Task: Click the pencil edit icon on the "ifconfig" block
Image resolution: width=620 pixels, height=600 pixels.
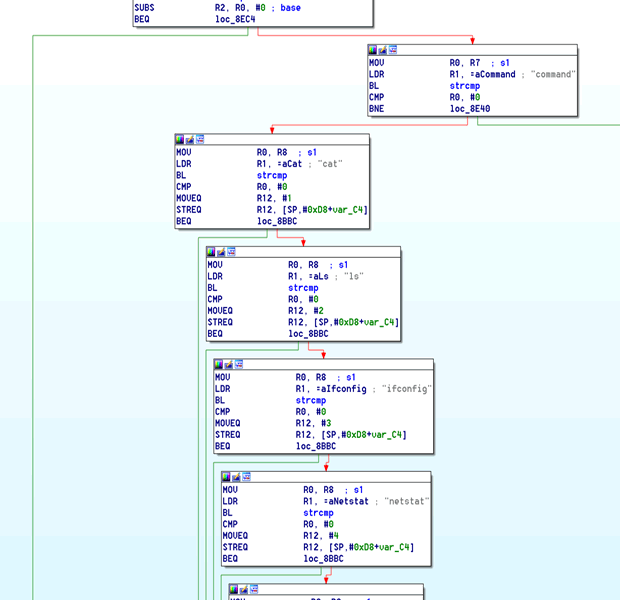Action: pos(229,364)
